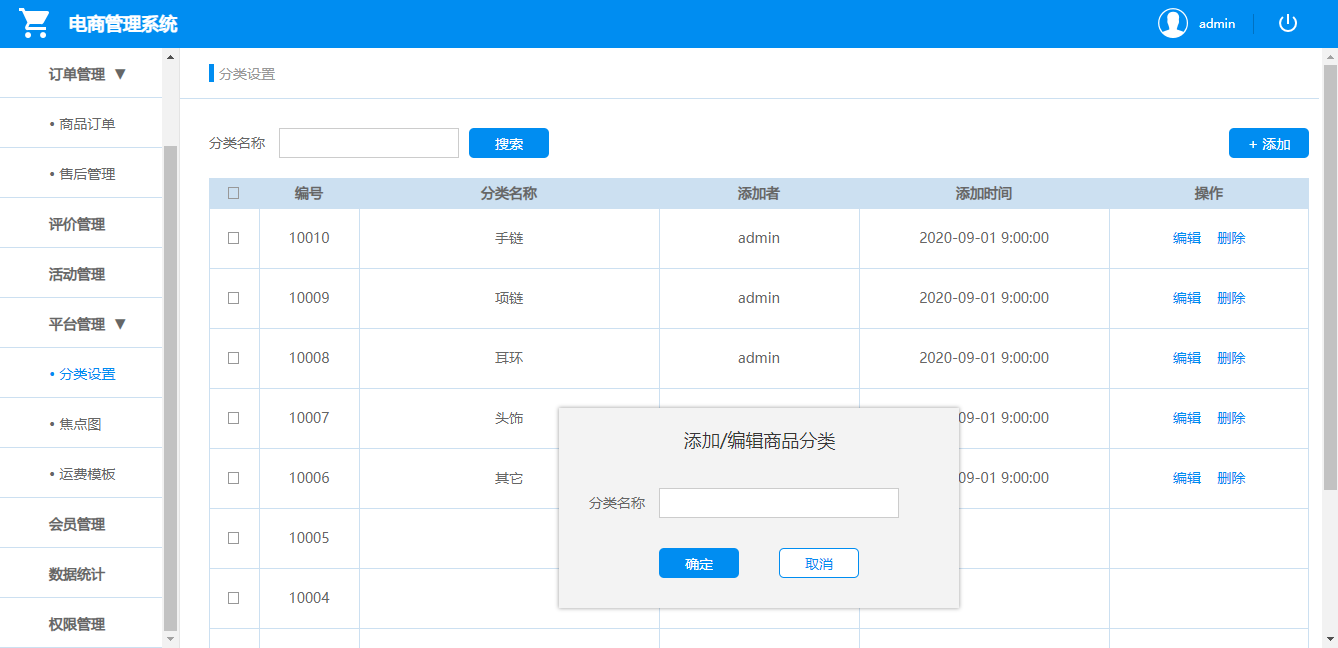Click the 搜索 search button
This screenshot has width=1338, height=648.
click(508, 142)
